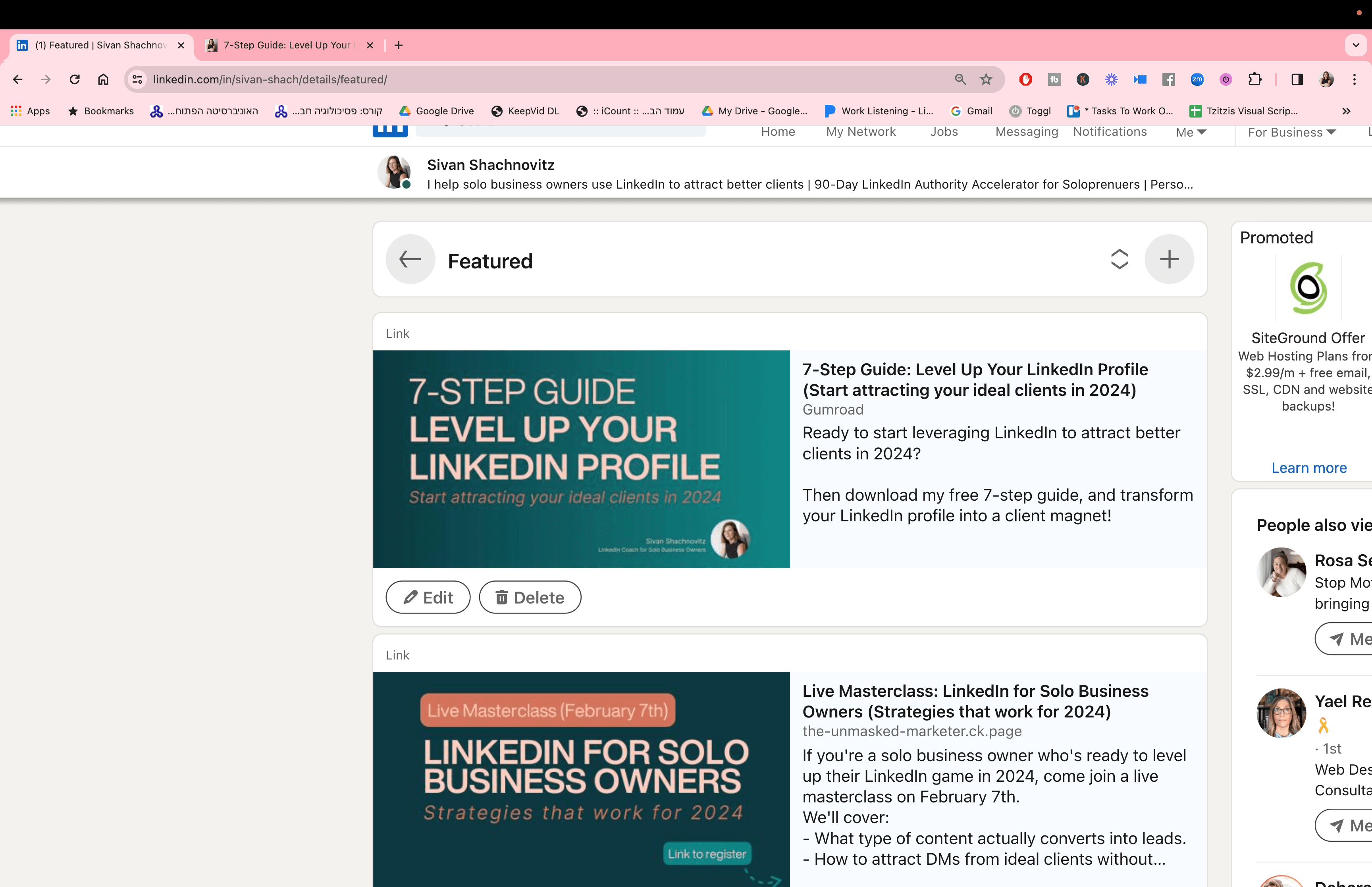Show more bookmarks with double chevron

(1346, 111)
